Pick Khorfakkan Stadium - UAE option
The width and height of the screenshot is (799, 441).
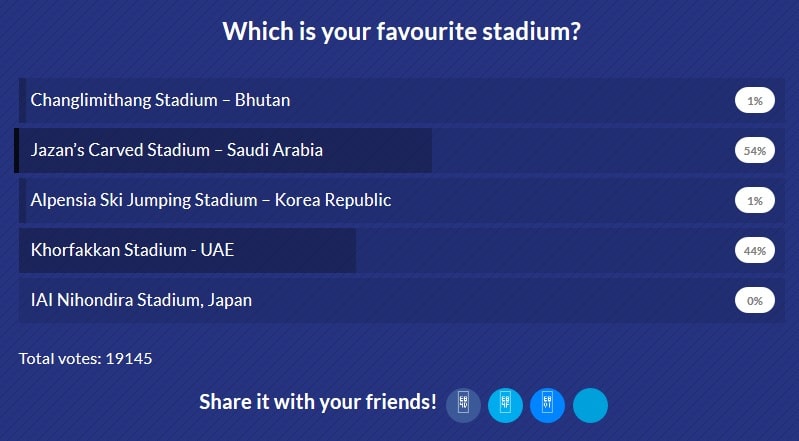(133, 250)
